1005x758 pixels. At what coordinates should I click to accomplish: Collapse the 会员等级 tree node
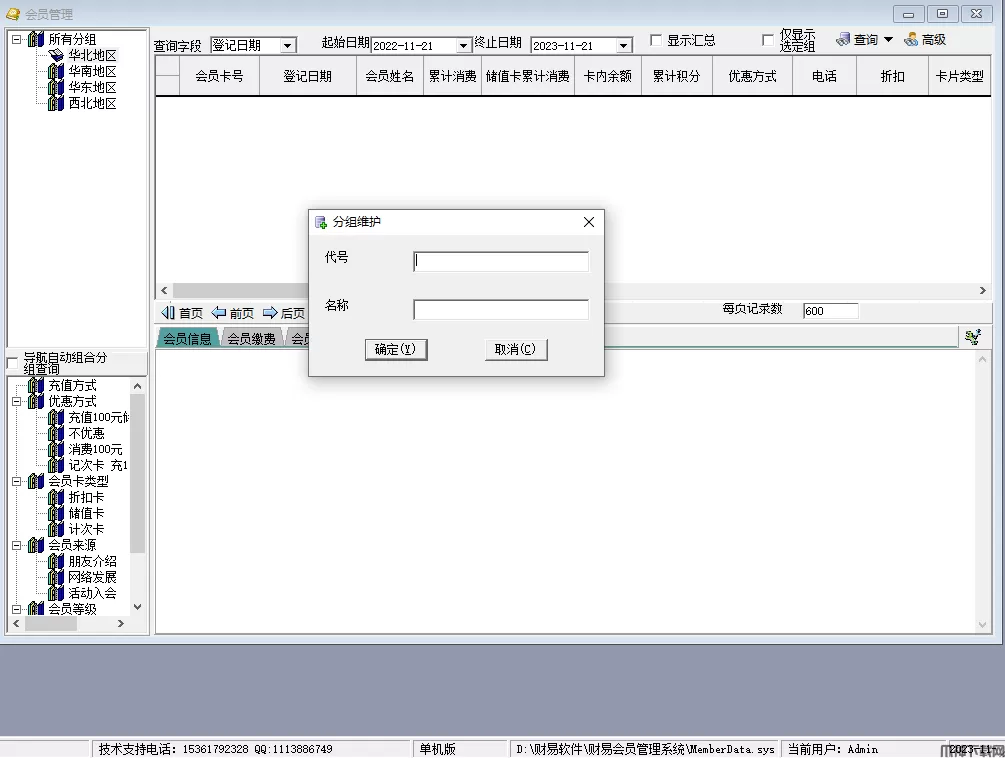(x=17, y=609)
